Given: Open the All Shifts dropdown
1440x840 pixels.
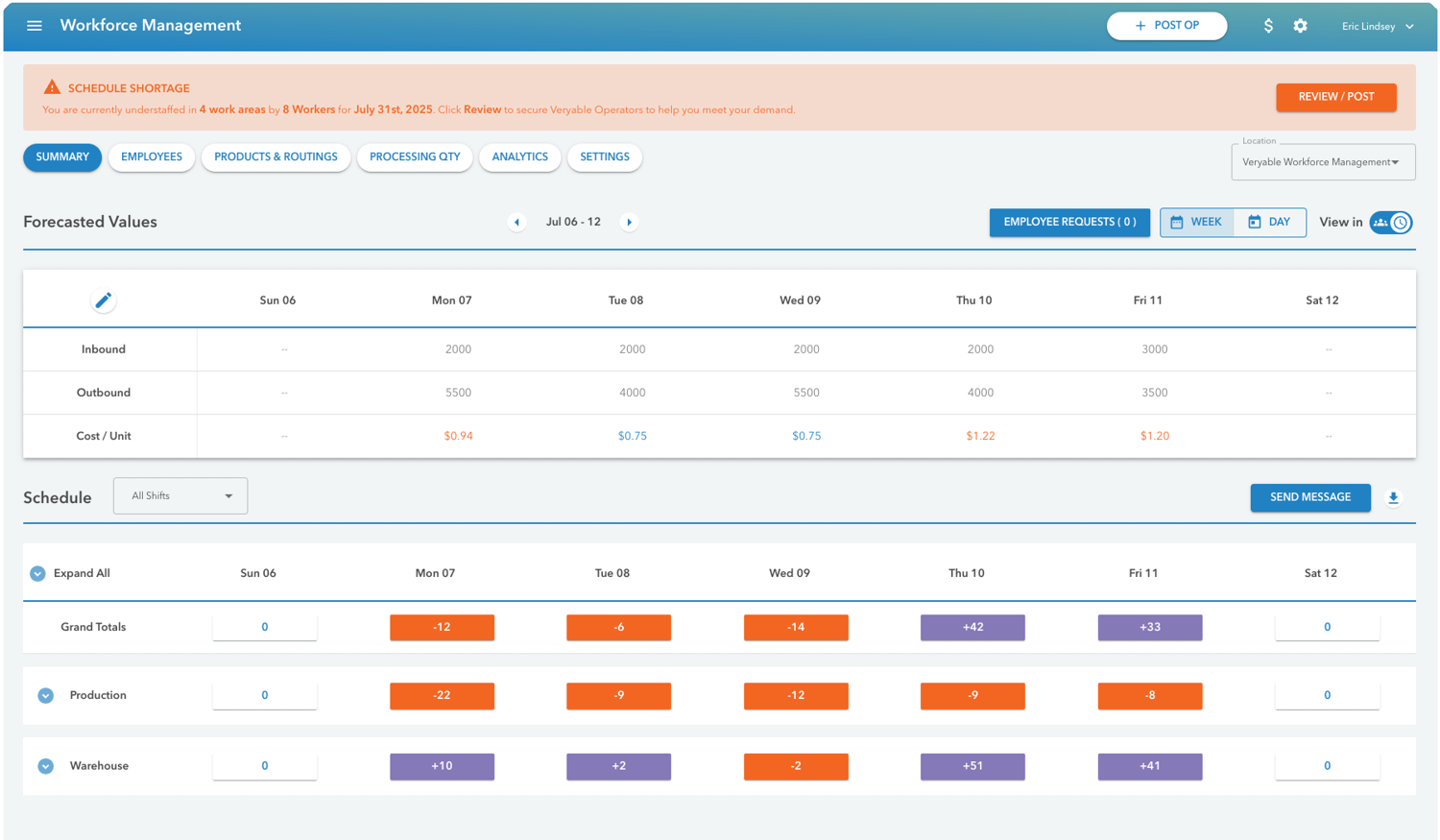Looking at the screenshot, I should coord(180,495).
